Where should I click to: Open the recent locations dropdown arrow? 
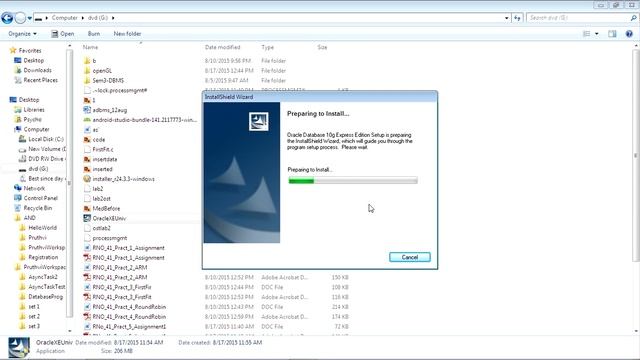click(x=30, y=18)
